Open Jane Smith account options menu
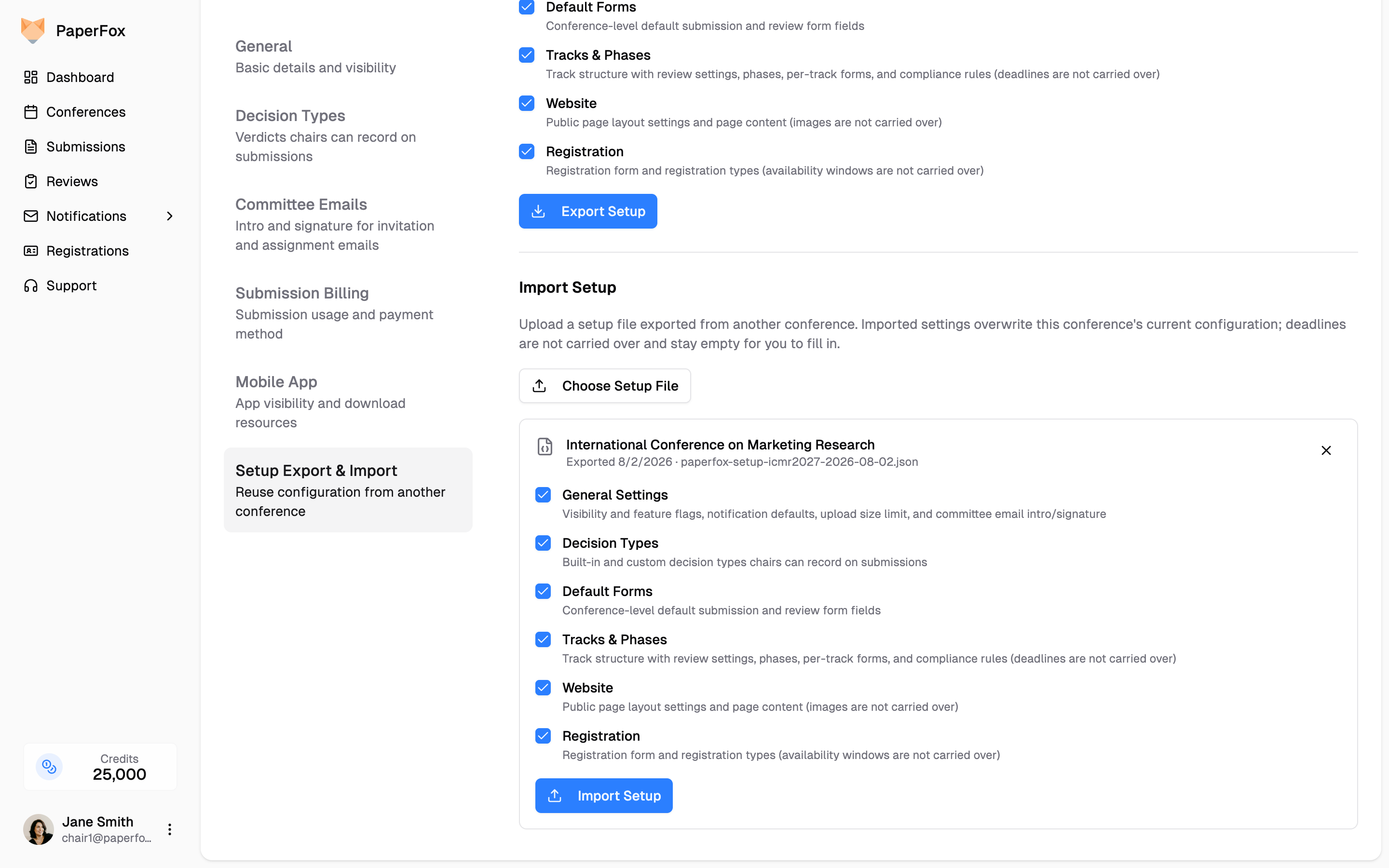 coord(169,829)
